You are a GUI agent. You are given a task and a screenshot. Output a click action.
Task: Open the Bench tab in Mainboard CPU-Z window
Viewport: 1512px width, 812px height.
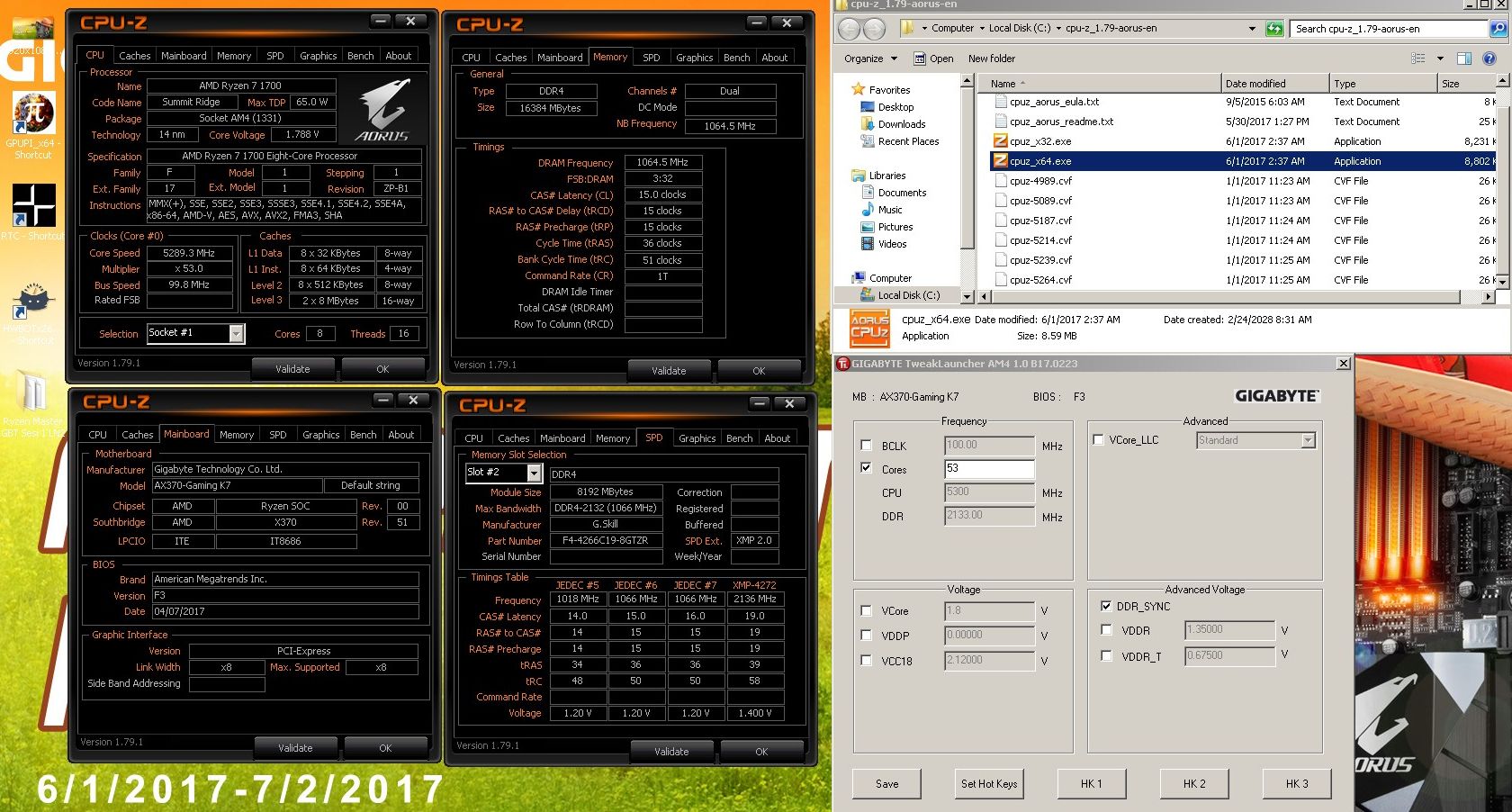(364, 435)
